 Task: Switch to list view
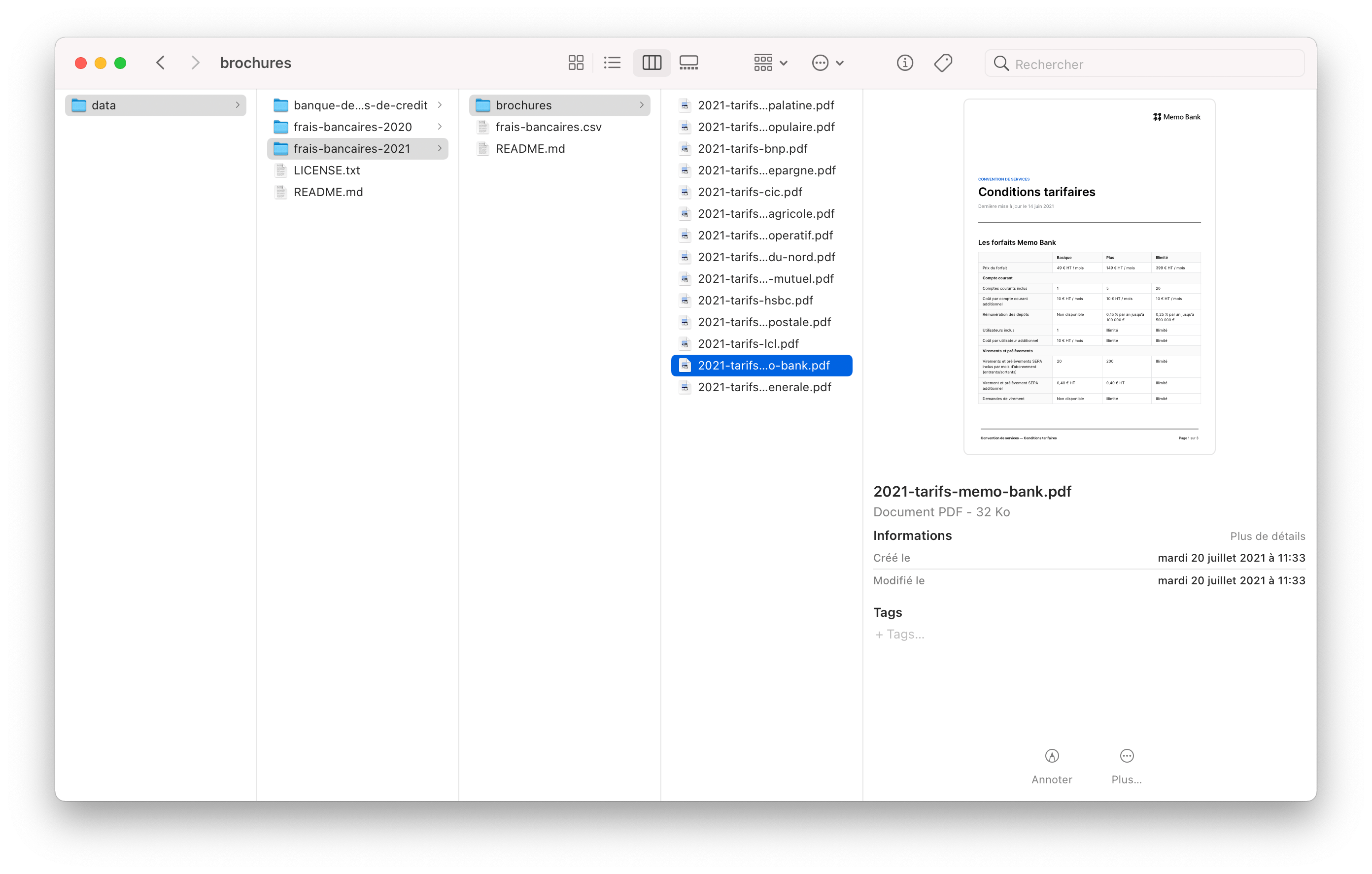pos(612,63)
